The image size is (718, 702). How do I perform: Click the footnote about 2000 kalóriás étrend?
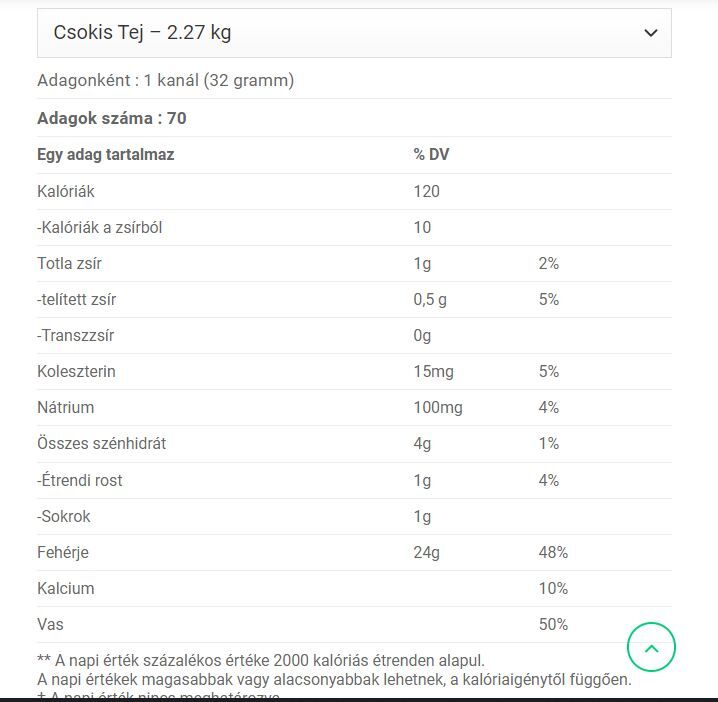pos(261,661)
